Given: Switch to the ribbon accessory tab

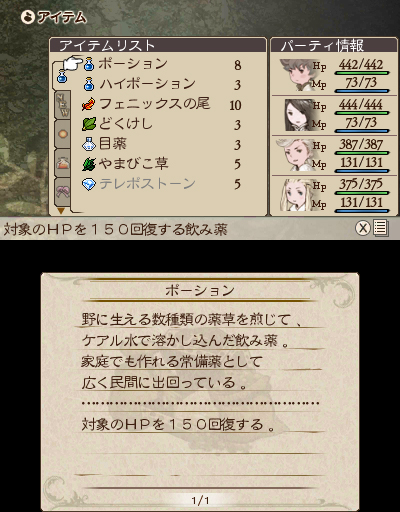Looking at the screenshot, I should point(63,192).
